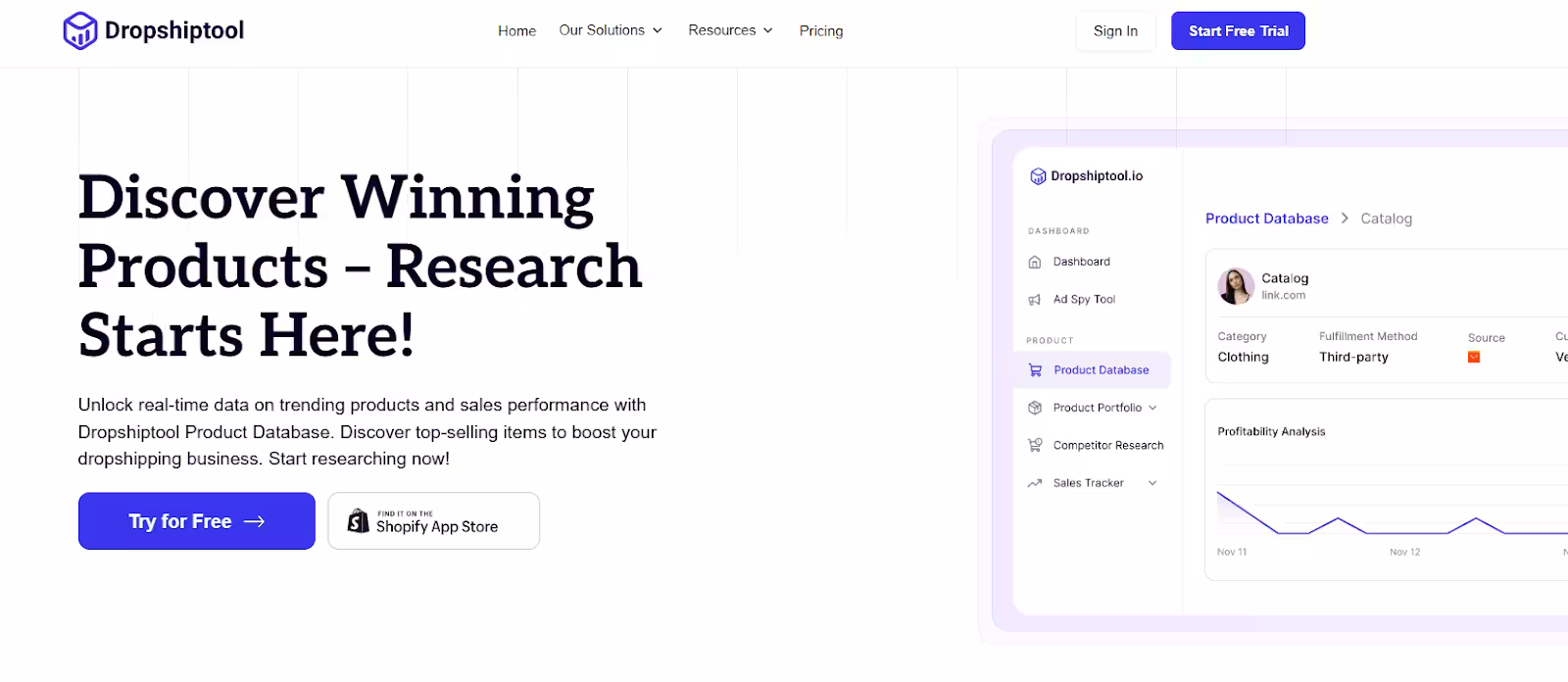Viewport: 1568px width, 682px height.
Task: Click the Dropshiptool brand name text
Action: [x=174, y=30]
